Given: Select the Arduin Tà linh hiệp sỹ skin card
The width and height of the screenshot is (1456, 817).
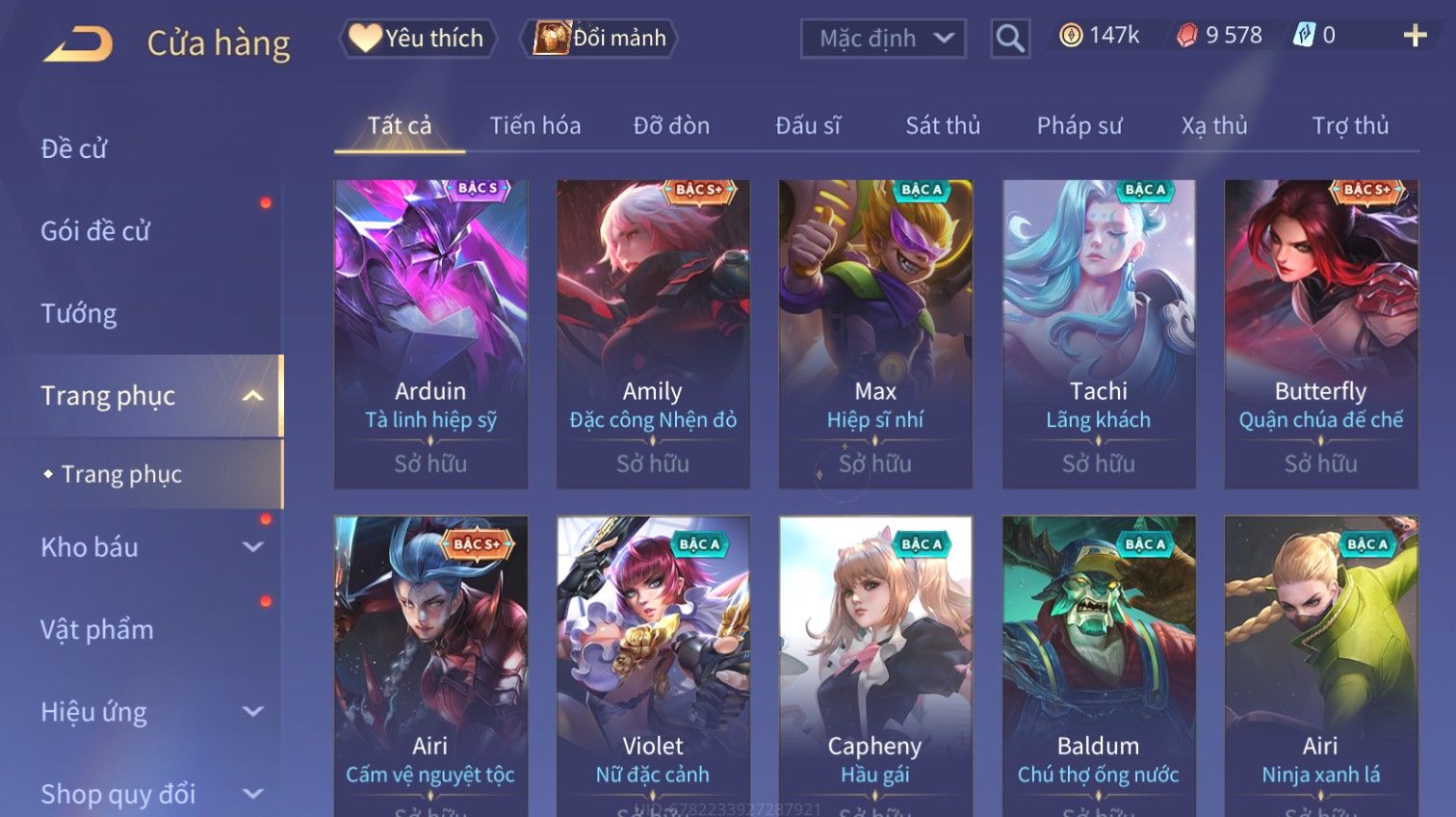Looking at the screenshot, I should point(430,333).
